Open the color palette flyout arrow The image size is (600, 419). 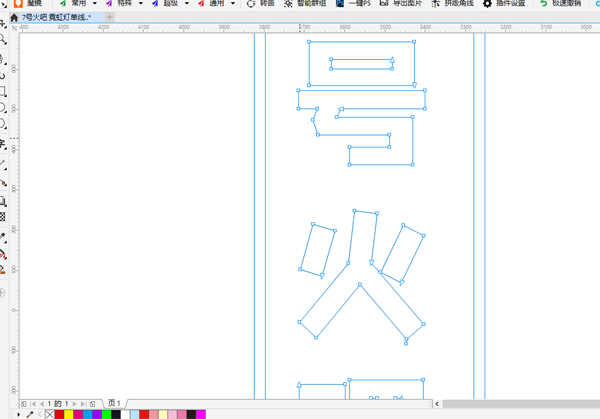click(18, 414)
